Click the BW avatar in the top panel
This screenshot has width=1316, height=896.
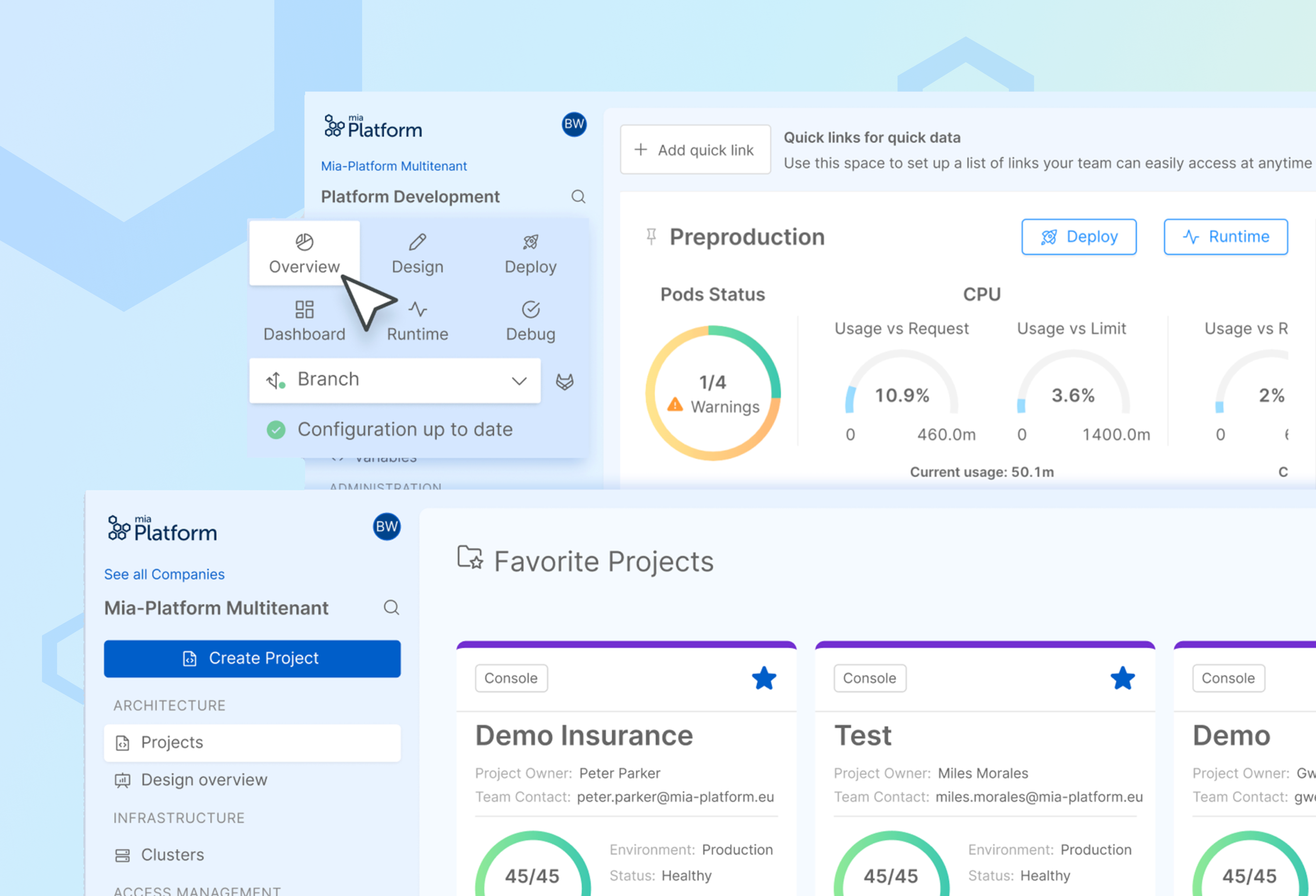[x=574, y=125]
